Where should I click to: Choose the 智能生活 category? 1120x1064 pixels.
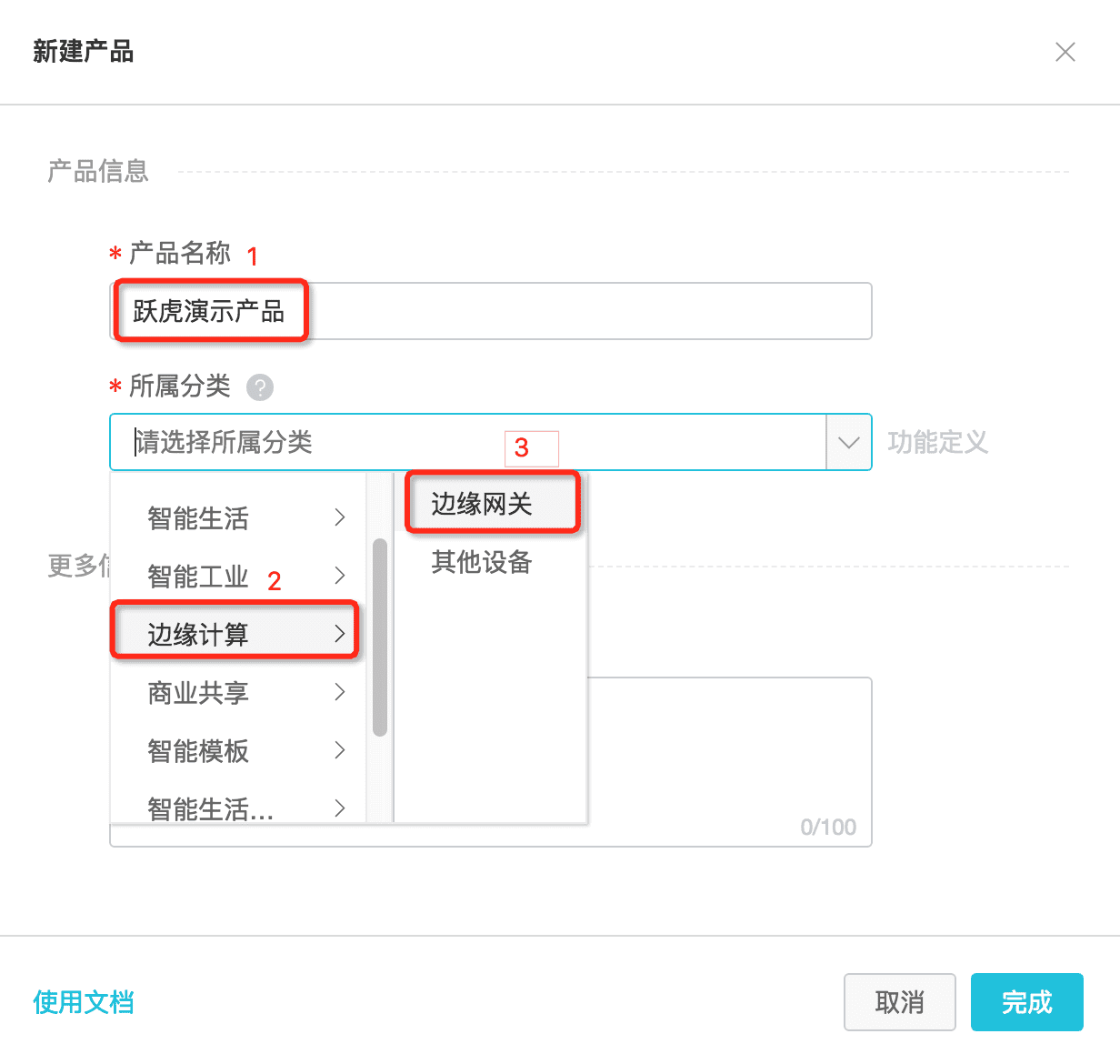[198, 518]
